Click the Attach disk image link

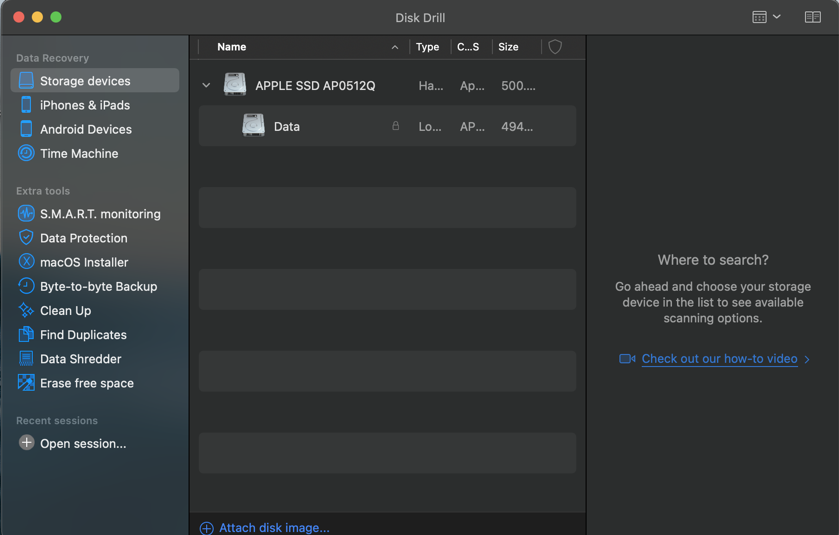(x=274, y=528)
